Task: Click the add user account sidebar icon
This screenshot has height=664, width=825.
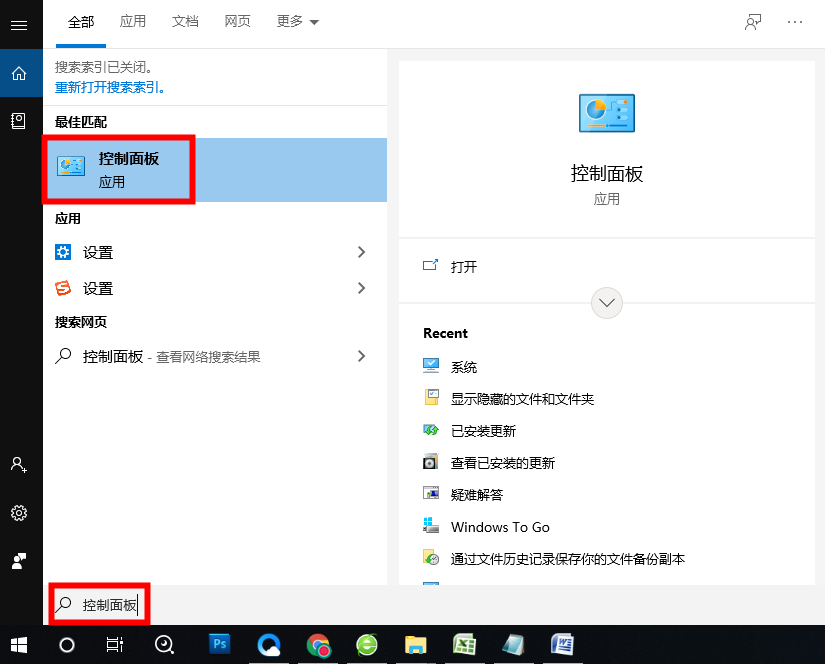Action: 19,465
